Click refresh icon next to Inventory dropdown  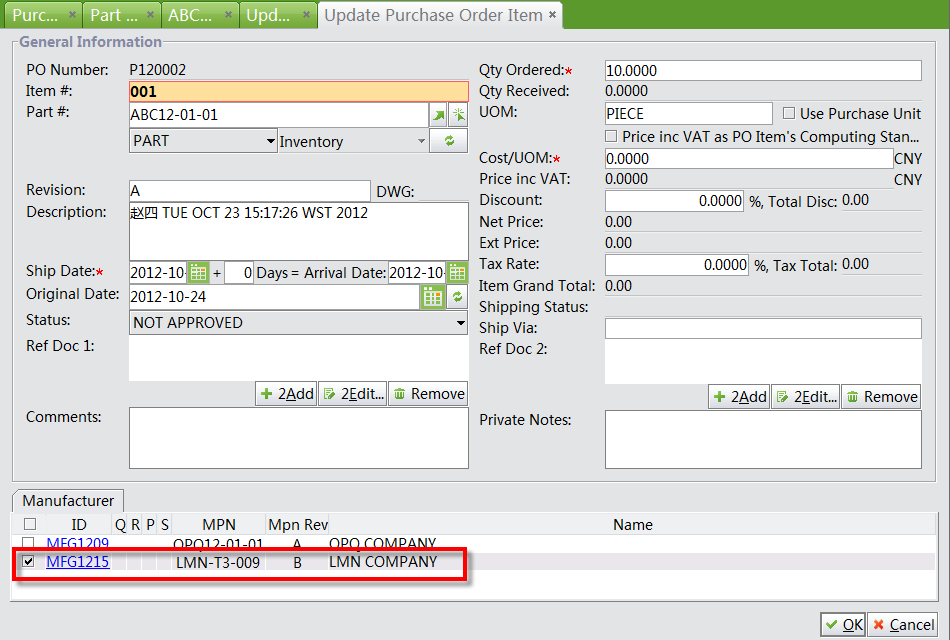tap(448, 141)
